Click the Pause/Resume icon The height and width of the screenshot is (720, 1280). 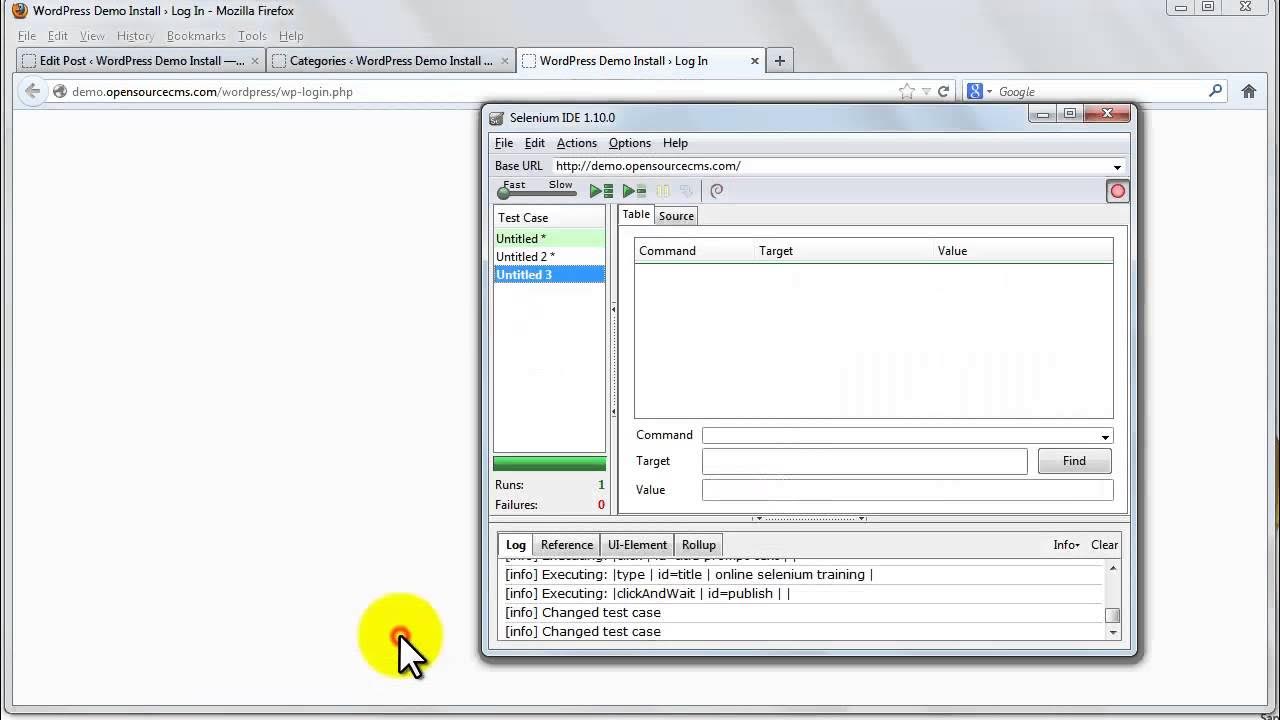click(x=663, y=191)
